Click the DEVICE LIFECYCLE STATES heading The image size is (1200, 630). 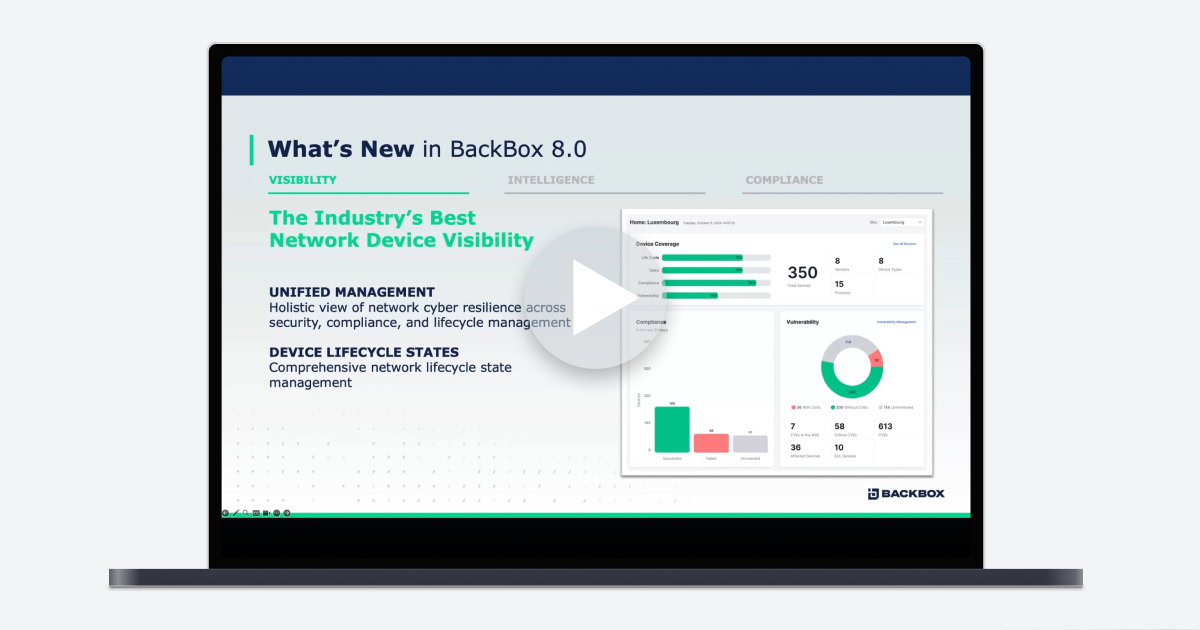[364, 352]
